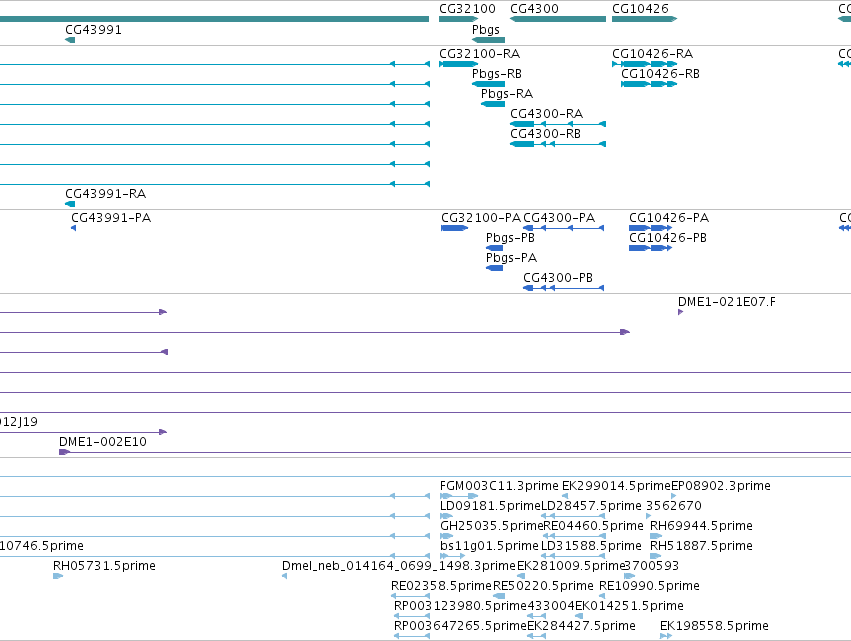This screenshot has height=641, width=851.
Task: Select the CG4300 gene label
Action: tap(534, 9)
